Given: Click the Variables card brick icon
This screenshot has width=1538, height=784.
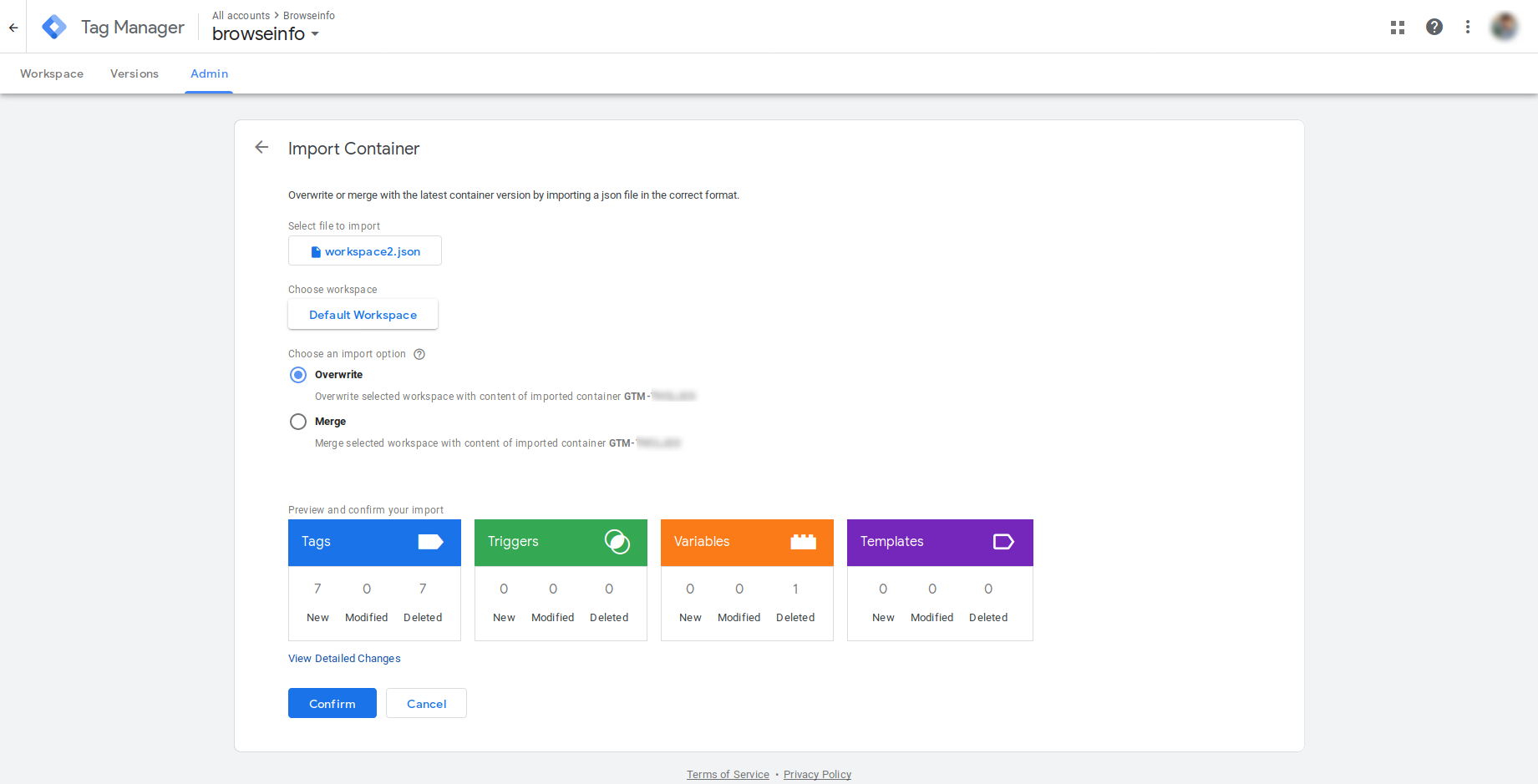Looking at the screenshot, I should tap(804, 542).
